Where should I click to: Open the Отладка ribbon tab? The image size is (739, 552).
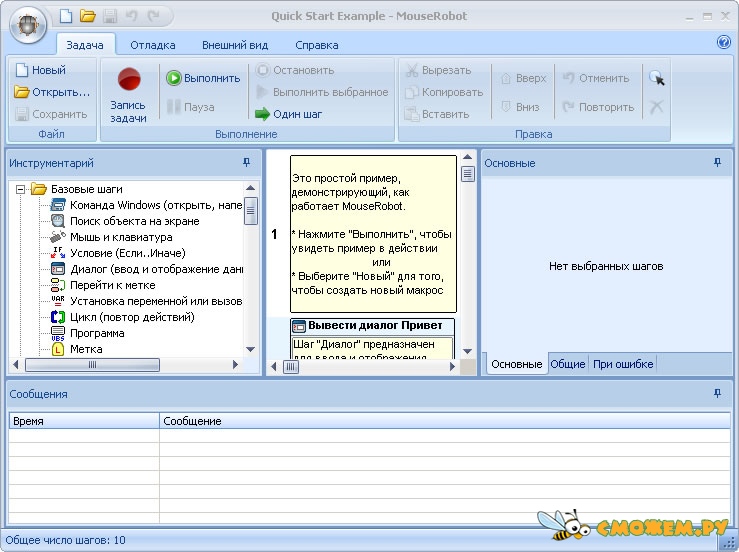click(x=153, y=45)
